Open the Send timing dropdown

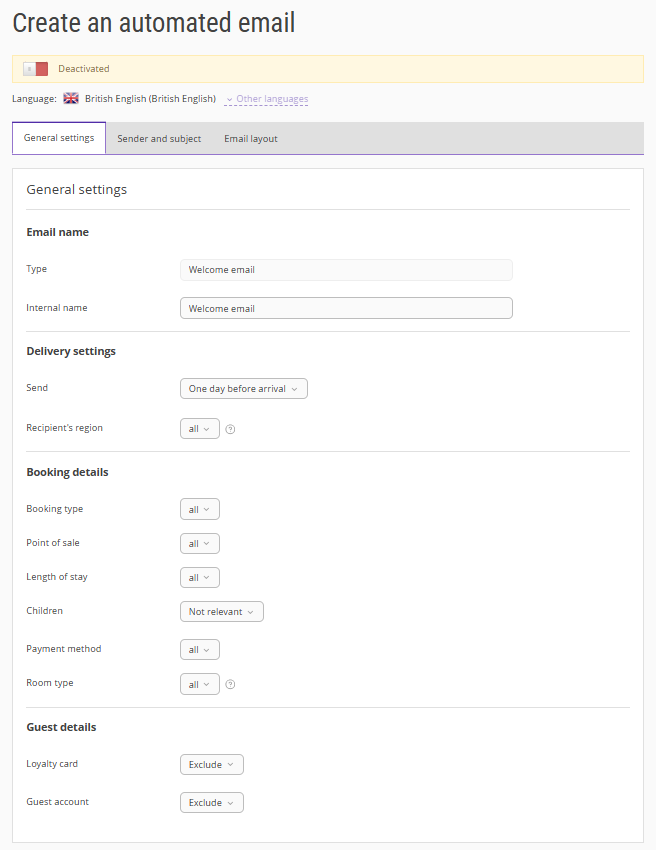pos(244,389)
